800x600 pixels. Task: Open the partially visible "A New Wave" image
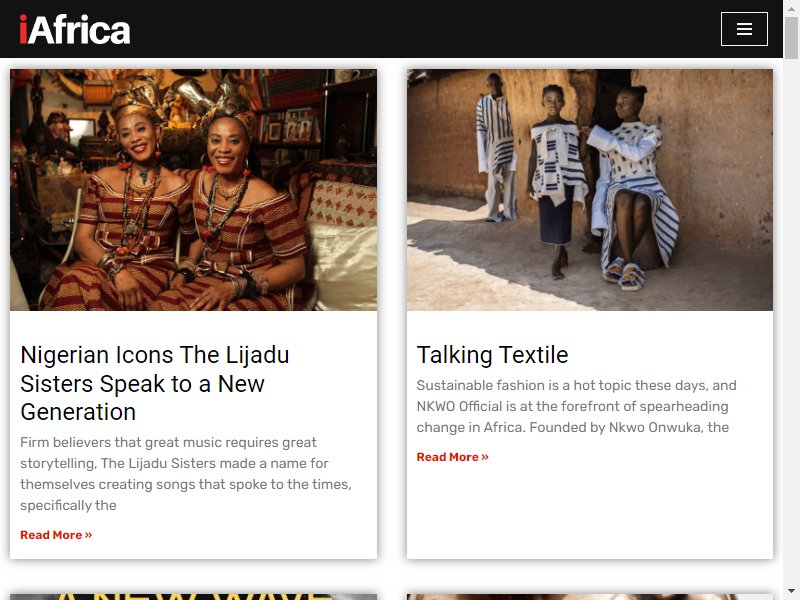[193, 596]
